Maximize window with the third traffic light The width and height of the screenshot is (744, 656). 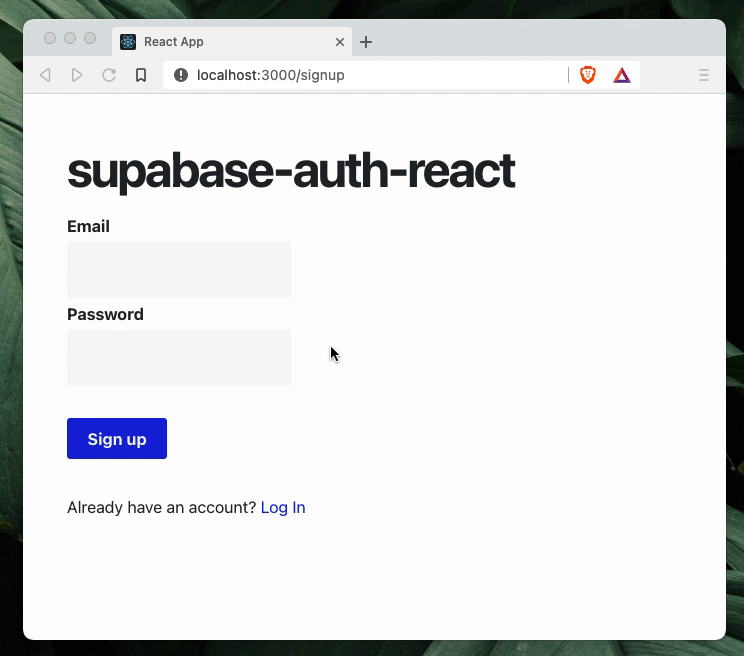(x=90, y=38)
